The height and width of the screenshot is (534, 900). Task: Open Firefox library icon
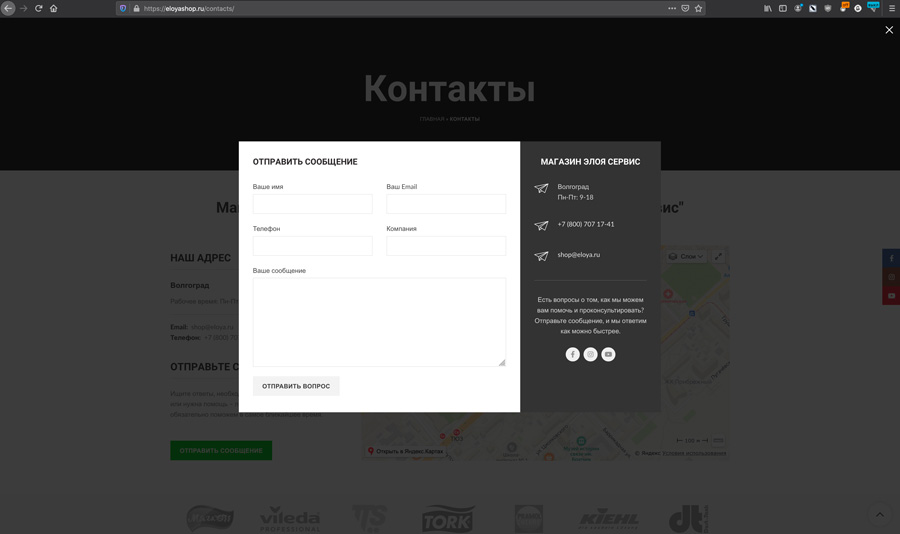[x=767, y=9]
